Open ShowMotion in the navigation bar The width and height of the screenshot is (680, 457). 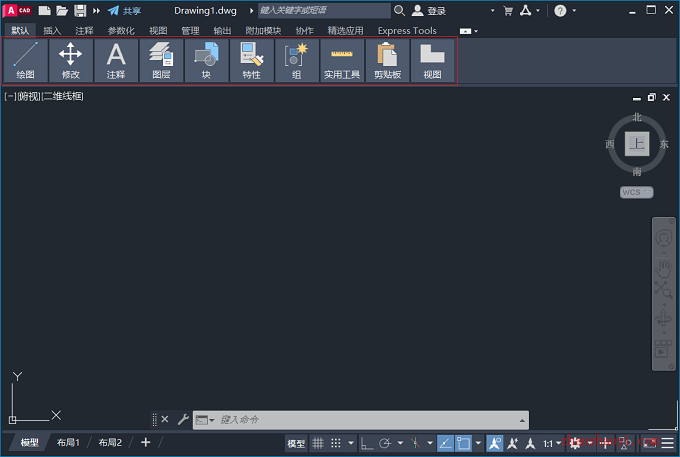click(663, 349)
